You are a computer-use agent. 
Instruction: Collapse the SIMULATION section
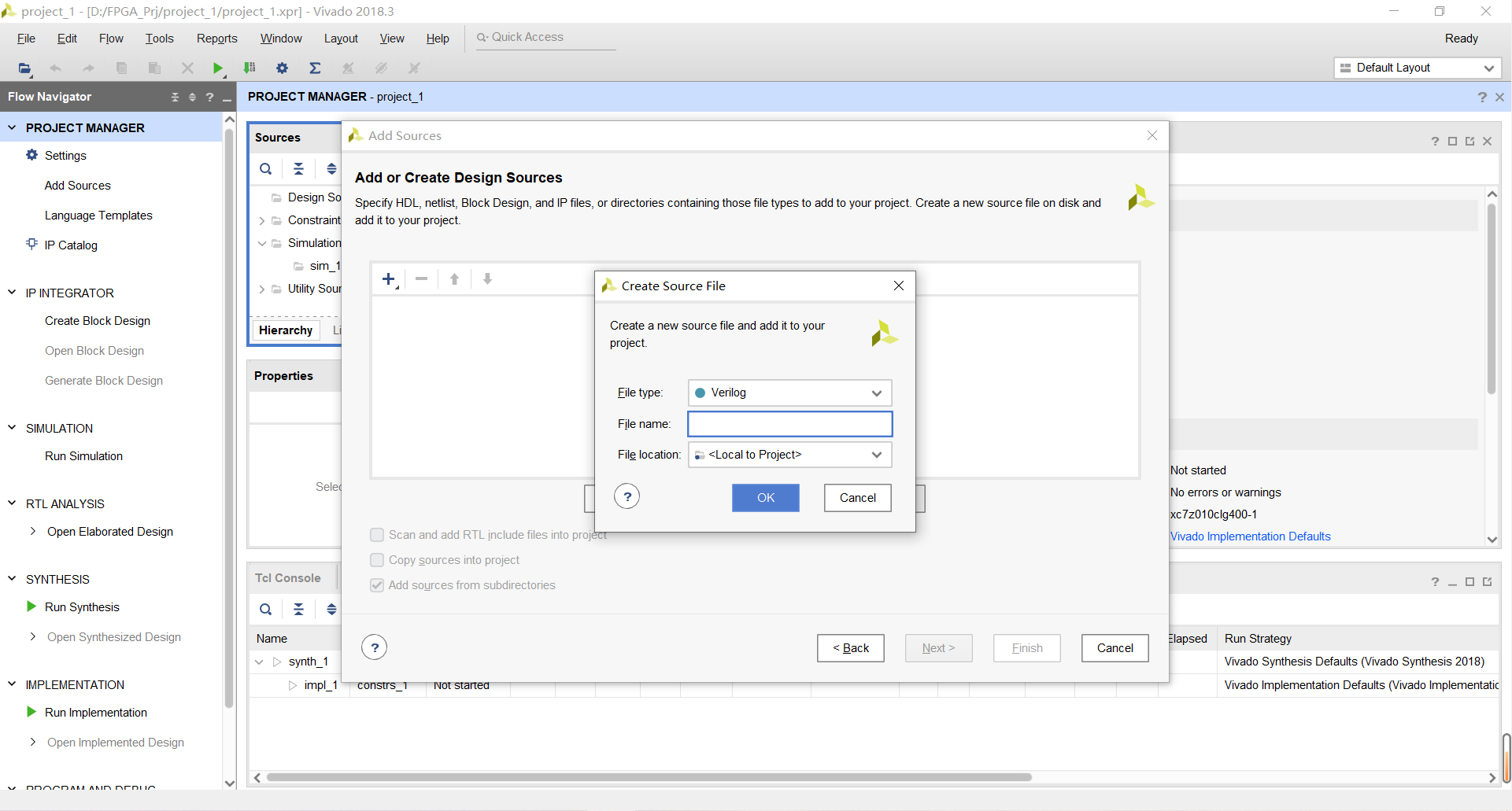(12, 427)
